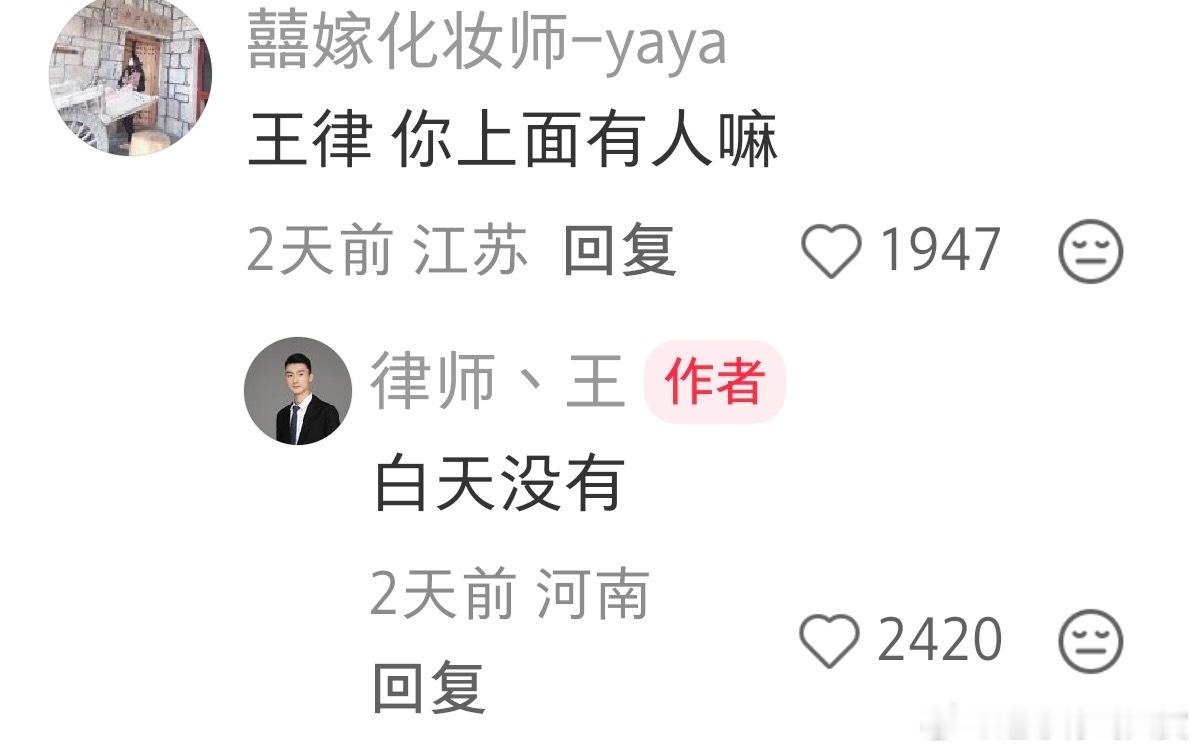Click the 回复 button under 河南
Viewport: 1200px width, 752px height.
click(429, 687)
